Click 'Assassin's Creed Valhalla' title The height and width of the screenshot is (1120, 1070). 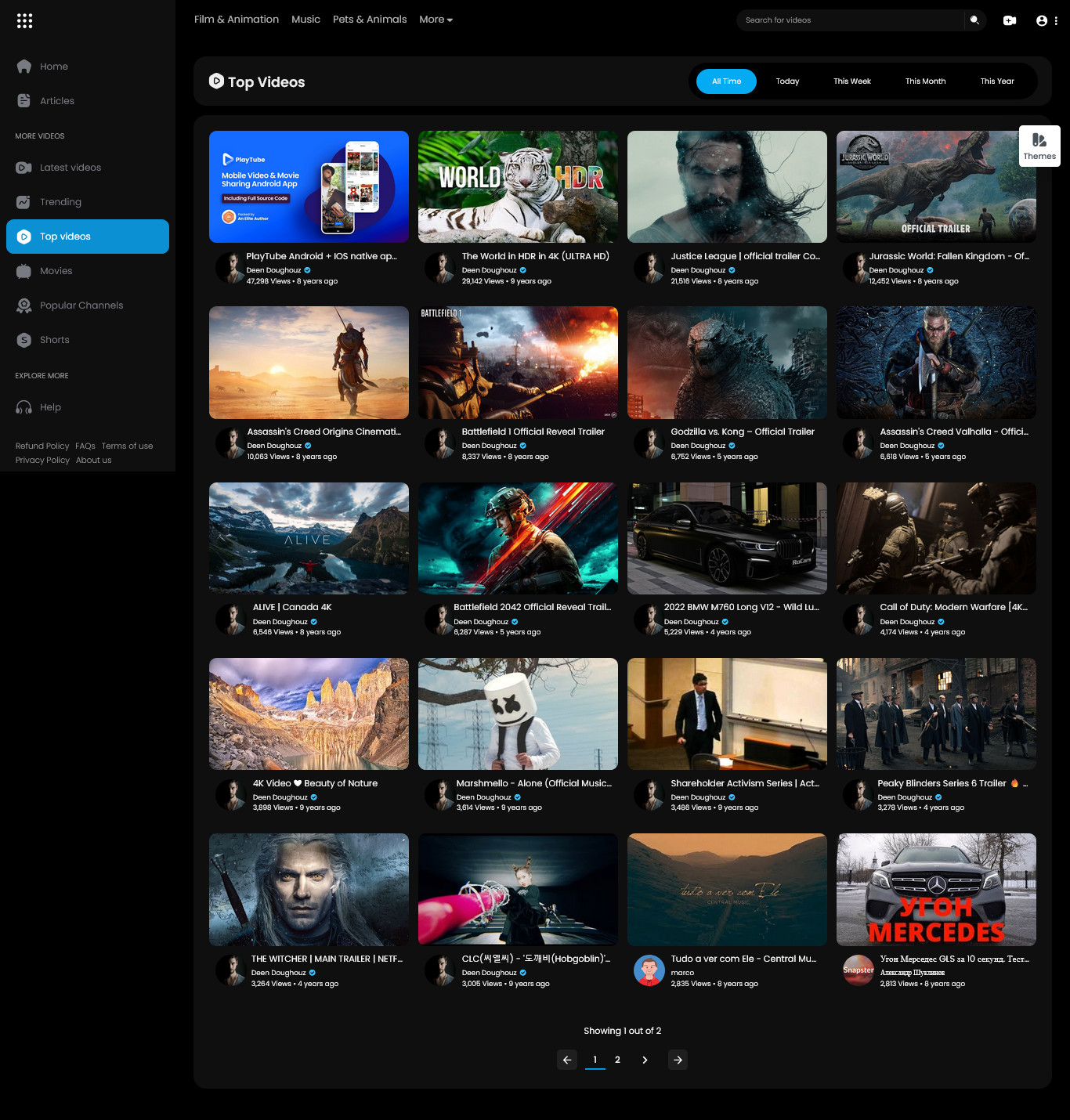(x=954, y=432)
